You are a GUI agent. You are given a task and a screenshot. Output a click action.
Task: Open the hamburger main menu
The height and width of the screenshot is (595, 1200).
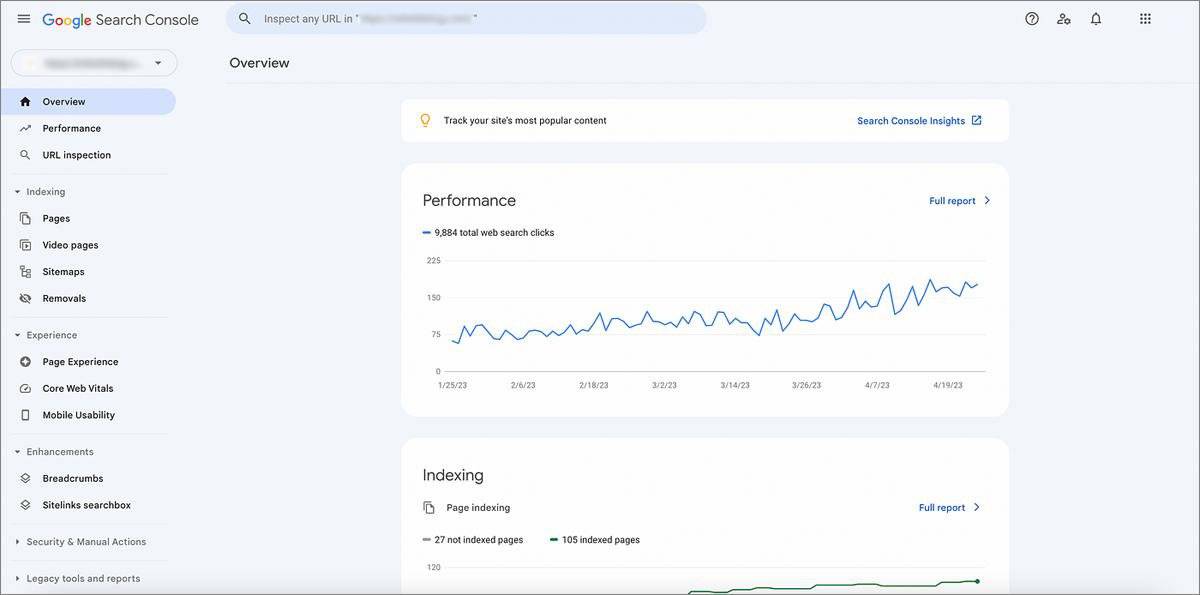(x=24, y=19)
